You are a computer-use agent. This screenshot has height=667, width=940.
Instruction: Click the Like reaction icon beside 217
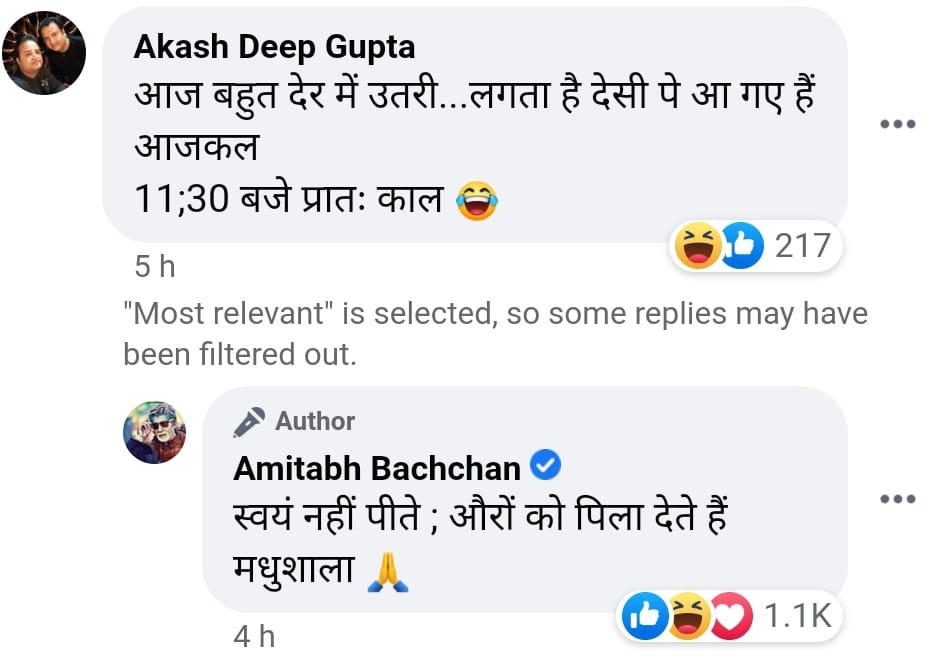coord(742,245)
